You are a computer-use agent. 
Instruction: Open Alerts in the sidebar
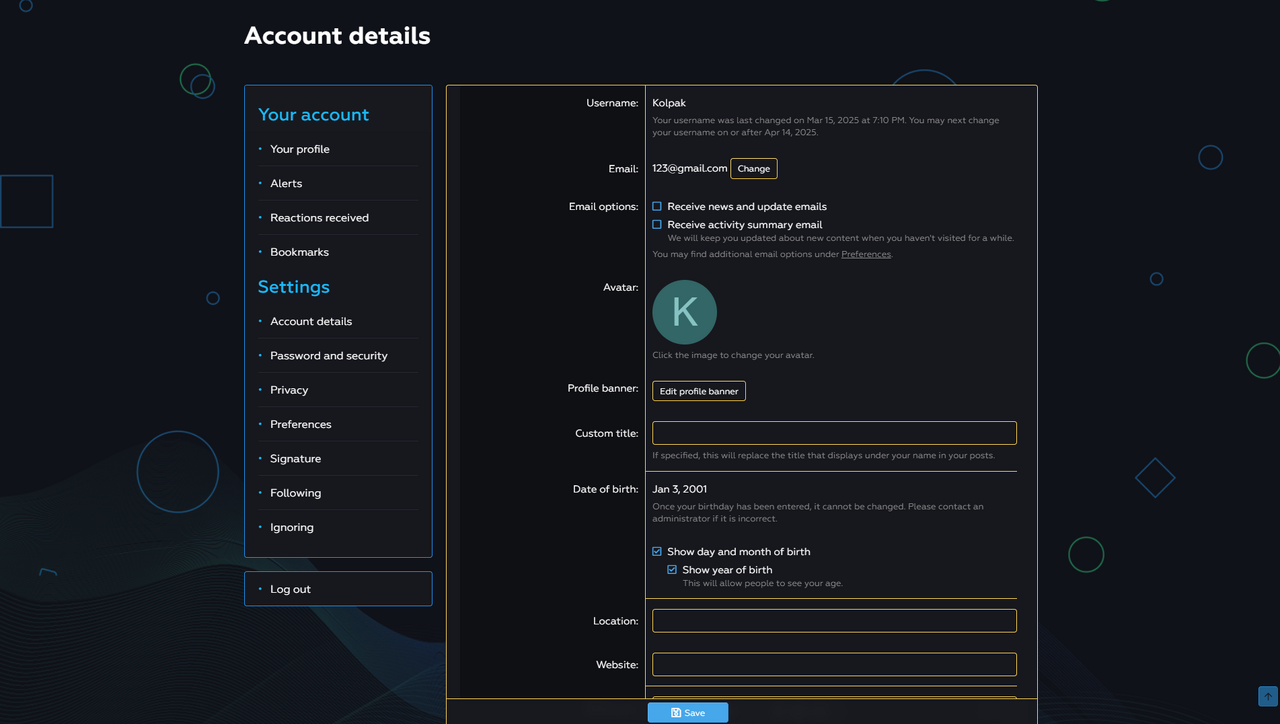click(286, 184)
